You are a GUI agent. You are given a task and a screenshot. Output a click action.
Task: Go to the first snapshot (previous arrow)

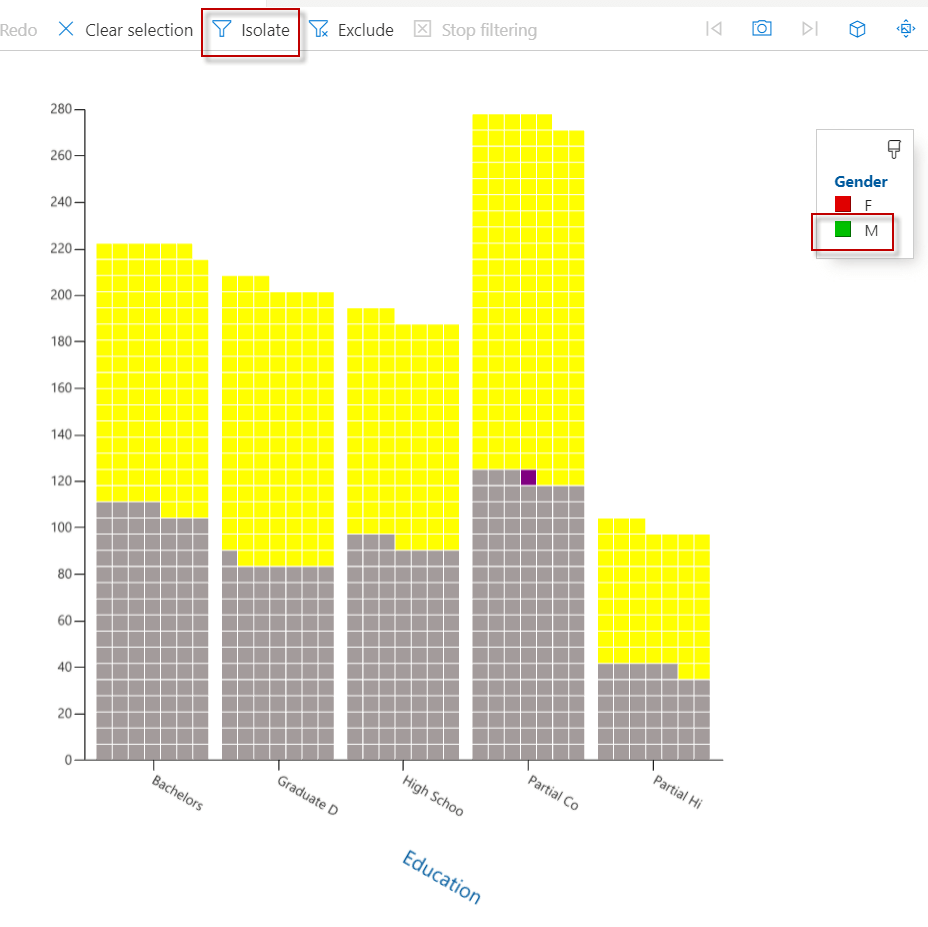(x=714, y=28)
